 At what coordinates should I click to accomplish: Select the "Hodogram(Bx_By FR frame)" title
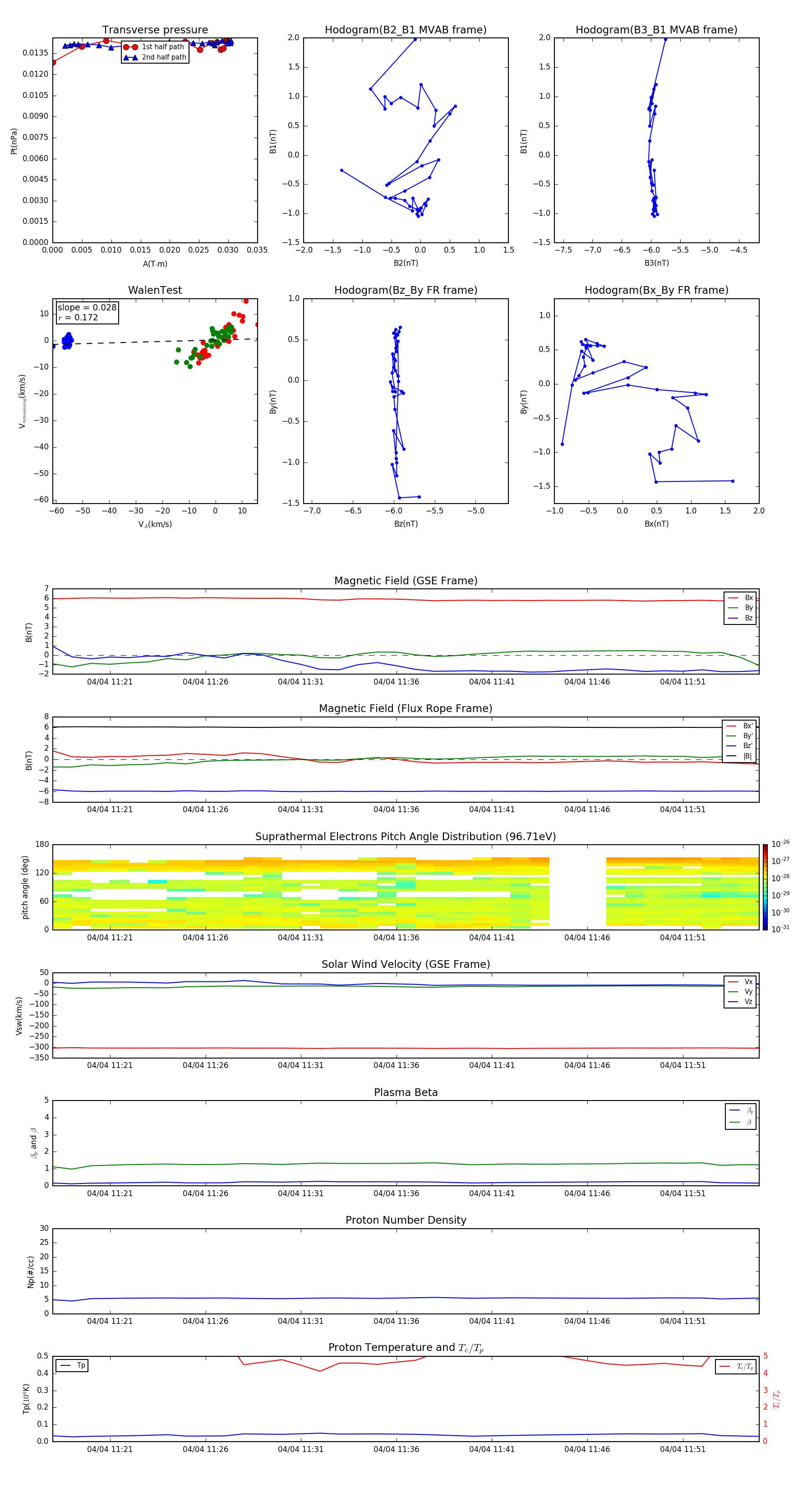[656, 290]
